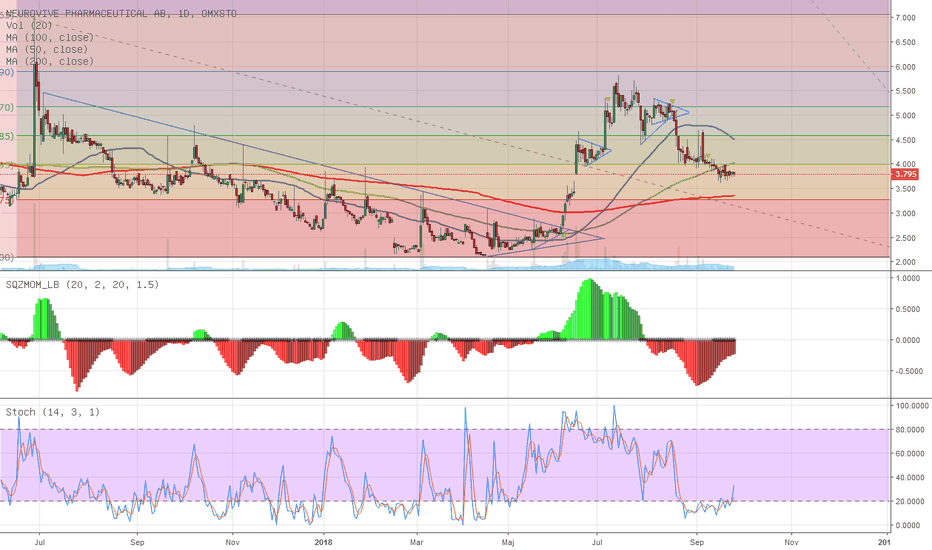Click the 5.000 price axis label

pos(905,116)
